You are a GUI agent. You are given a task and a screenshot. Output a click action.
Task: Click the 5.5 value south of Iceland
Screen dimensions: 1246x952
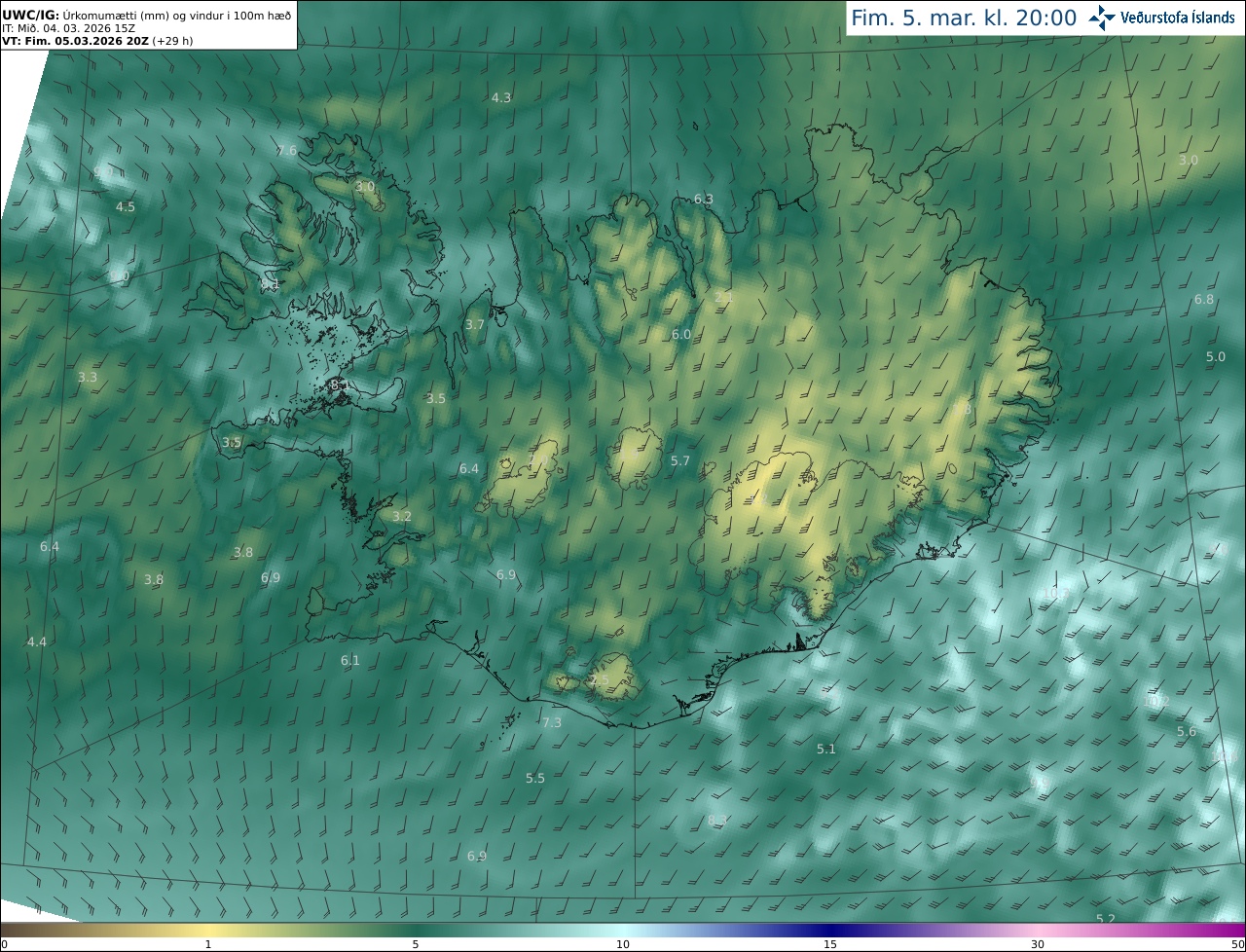click(535, 778)
